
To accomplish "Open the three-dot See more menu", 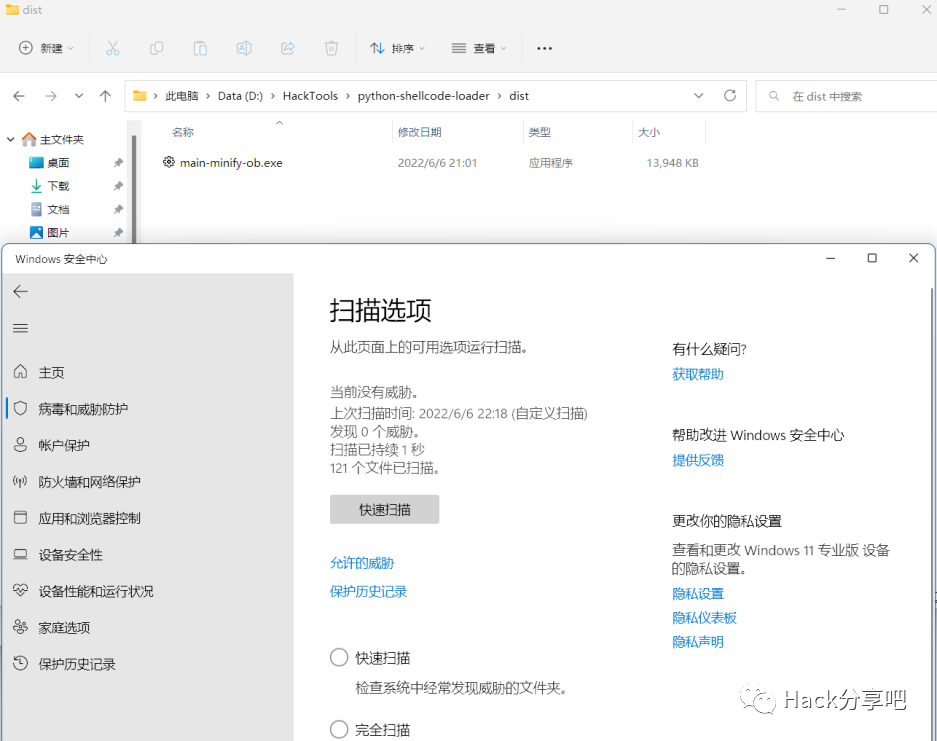I will click(x=544, y=48).
